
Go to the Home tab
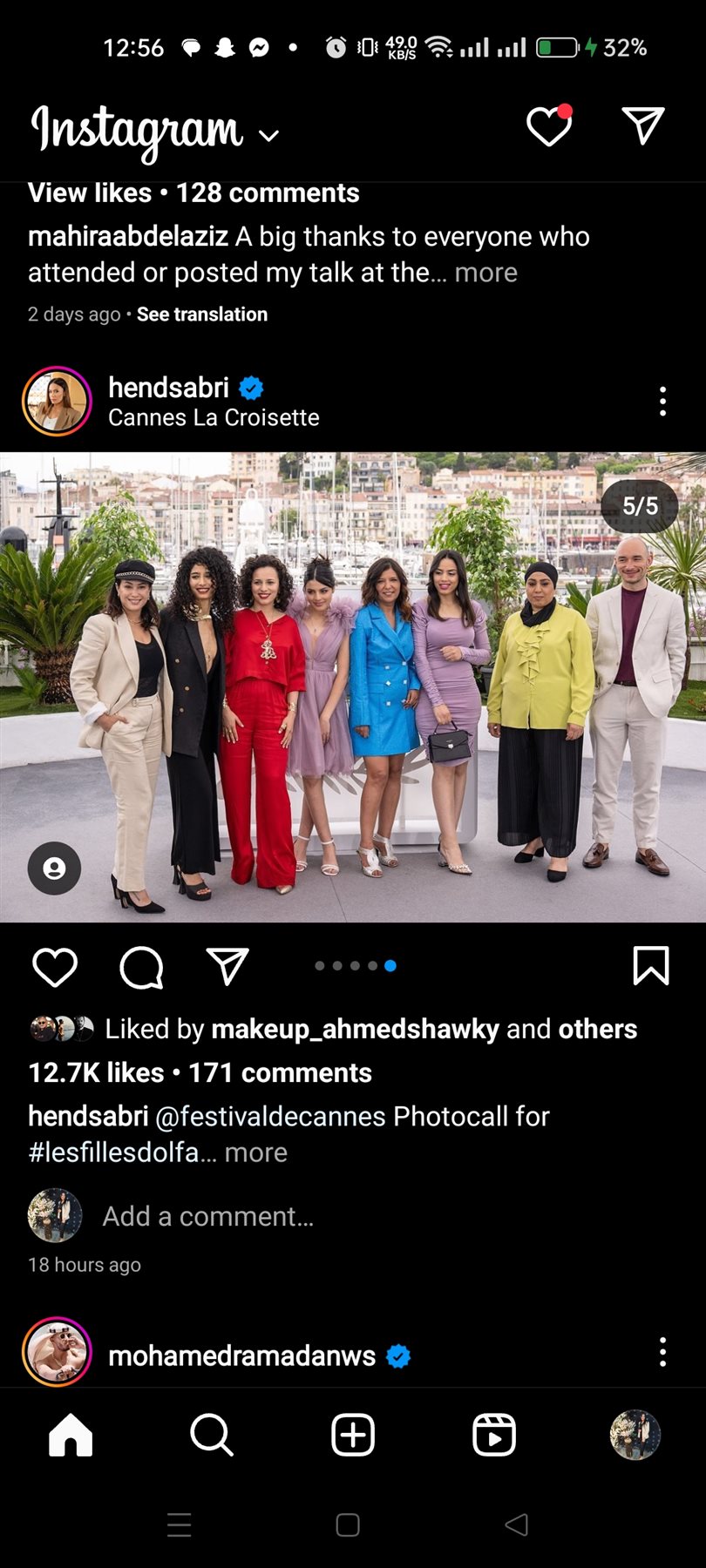(x=71, y=1434)
